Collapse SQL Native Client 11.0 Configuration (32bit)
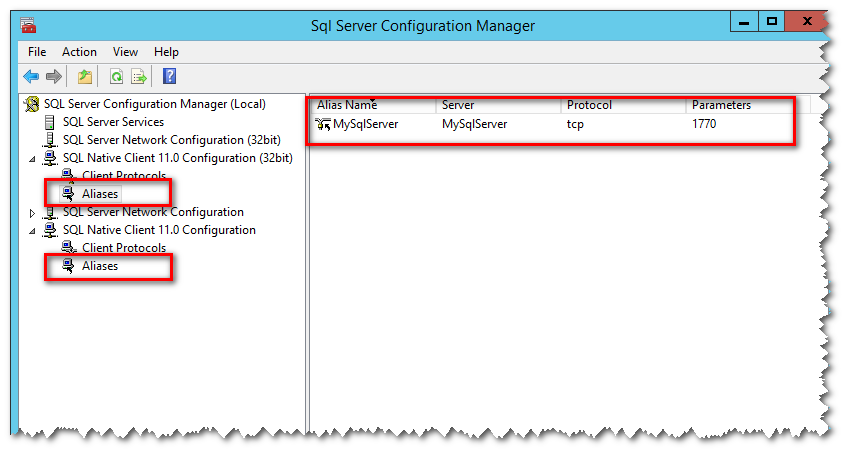 click(32, 158)
